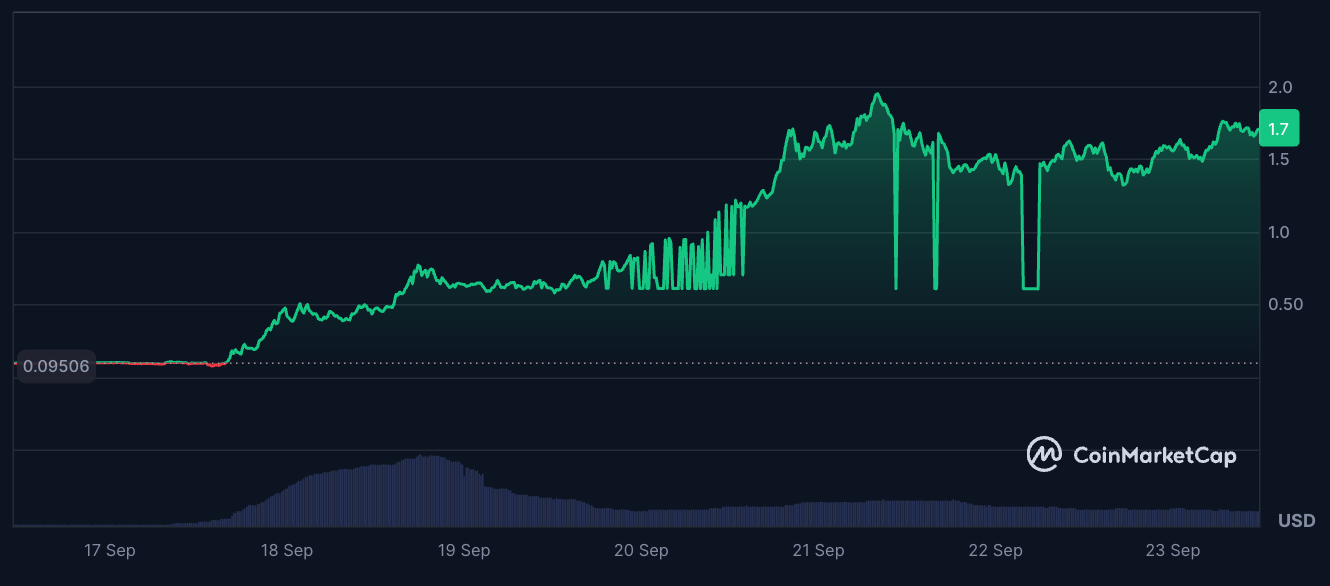The image size is (1330, 586).
Task: Select the 22 Sep date label
Action: [995, 550]
